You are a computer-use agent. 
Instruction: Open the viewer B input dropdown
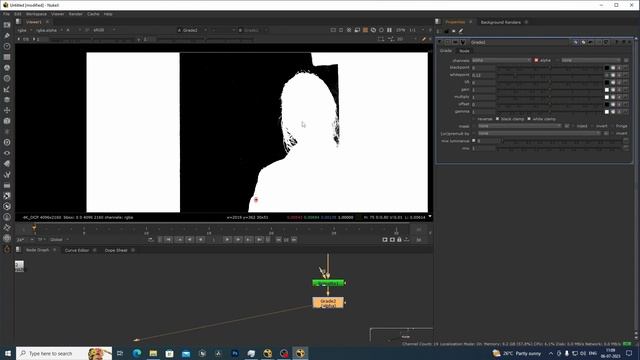253,30
